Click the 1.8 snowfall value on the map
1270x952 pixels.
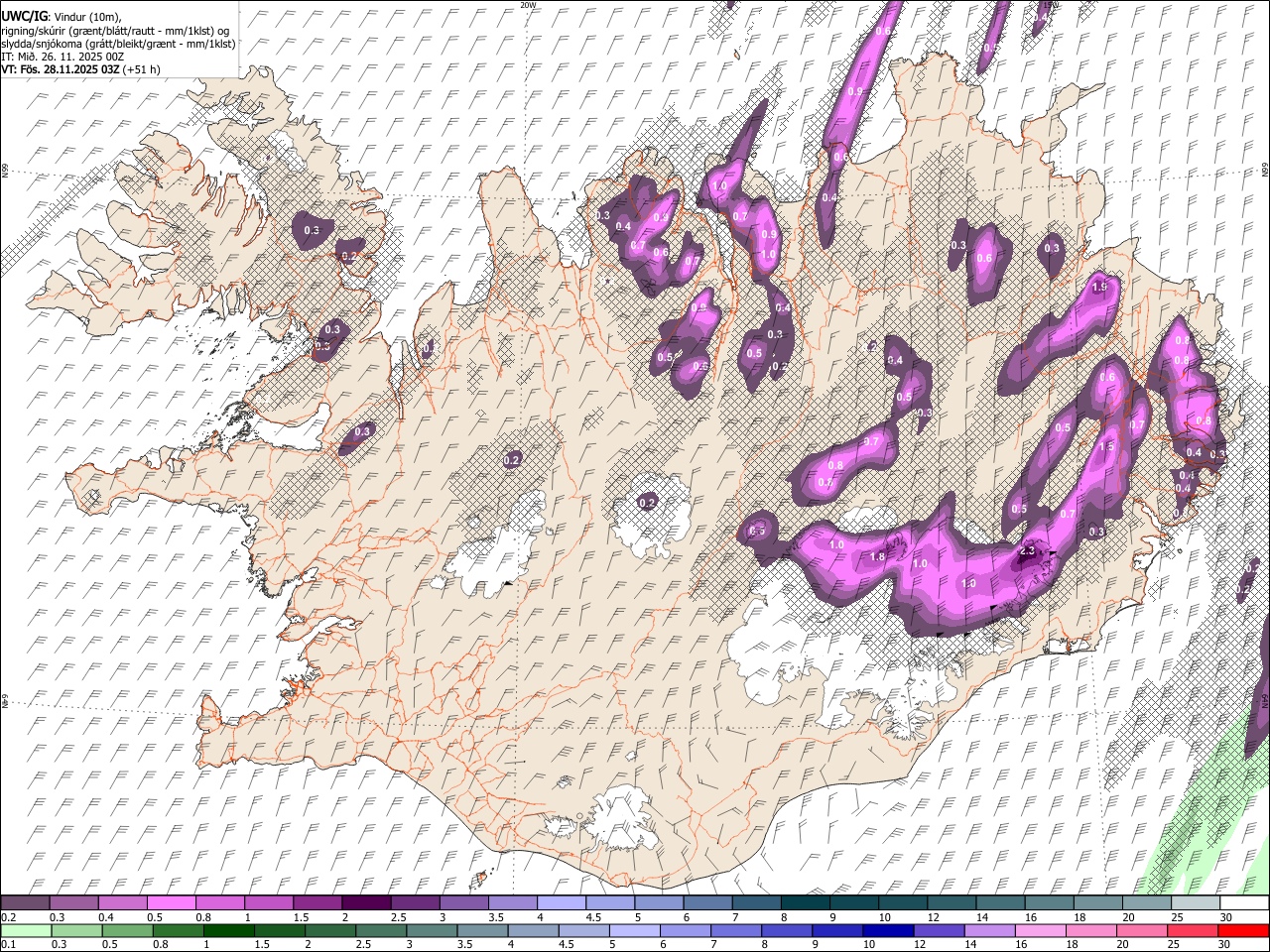tap(877, 557)
